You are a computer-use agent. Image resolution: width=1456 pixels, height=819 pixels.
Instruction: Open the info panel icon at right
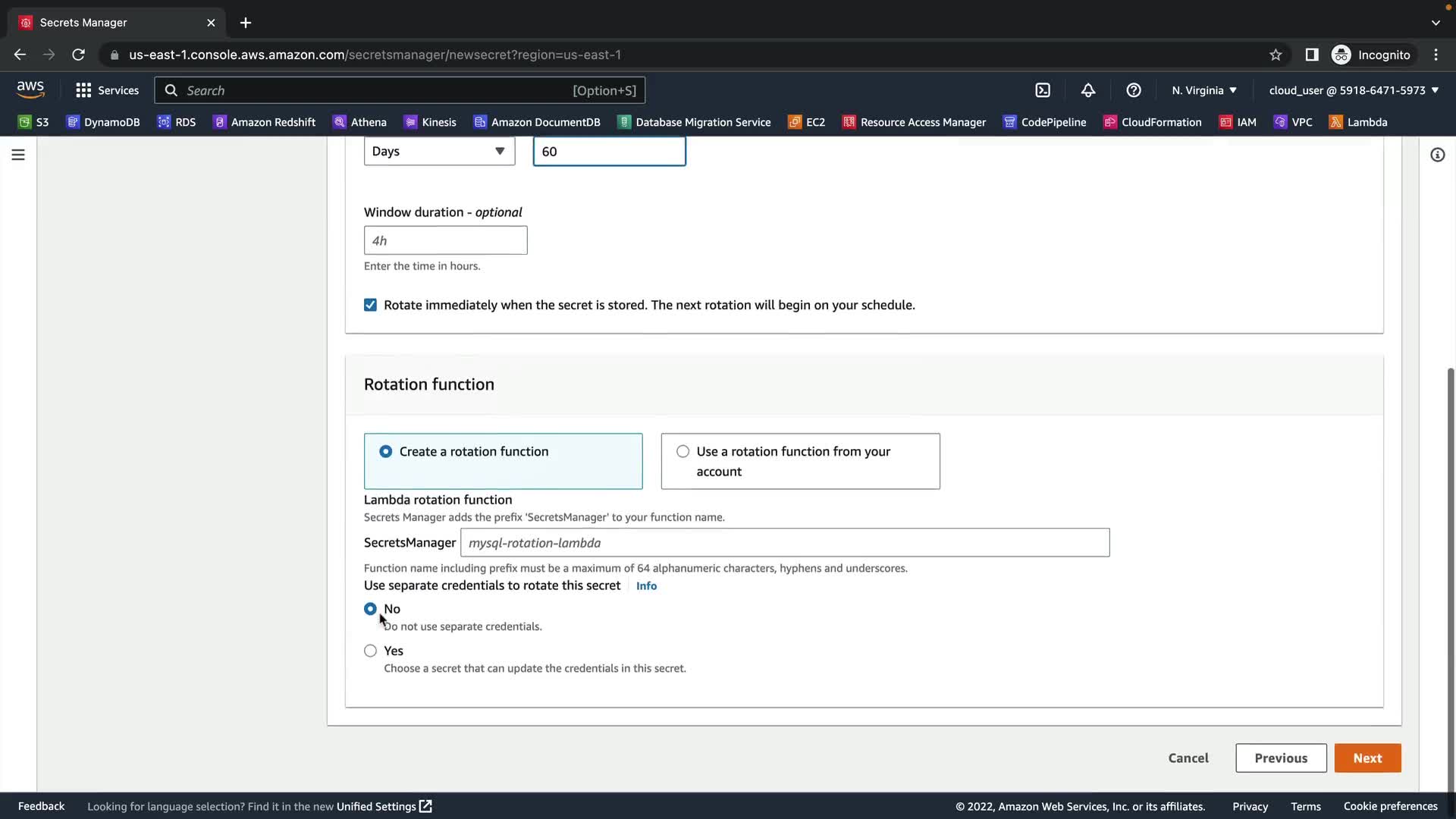1437,155
